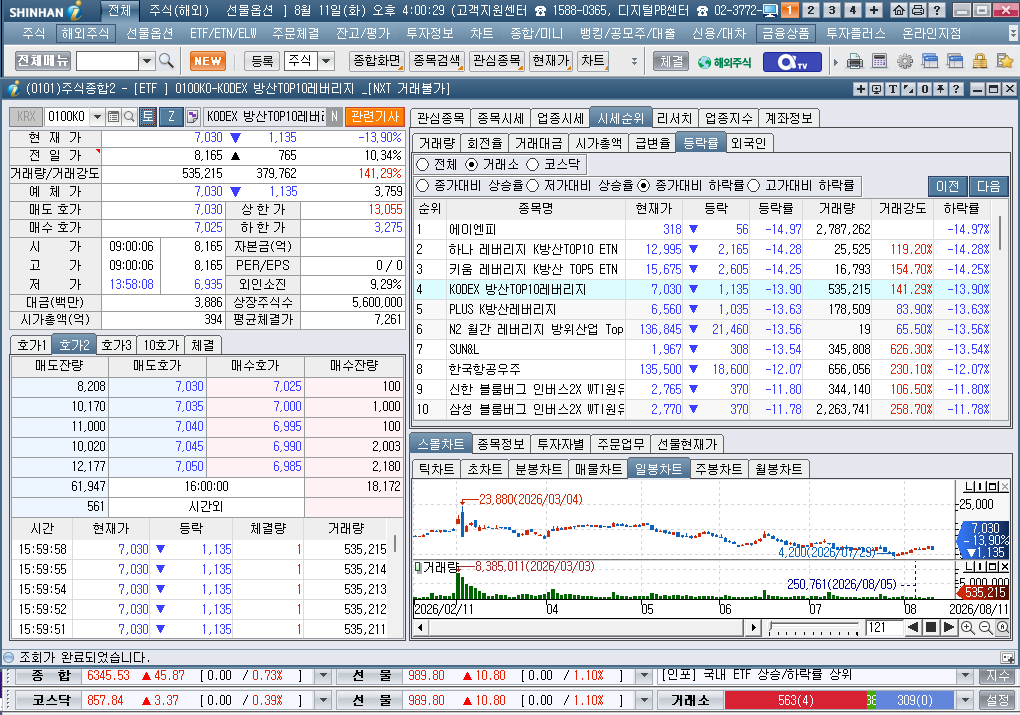Viewport: 1020px width, 715px height.
Task: Click the print icon in title bar
Action: point(917,10)
